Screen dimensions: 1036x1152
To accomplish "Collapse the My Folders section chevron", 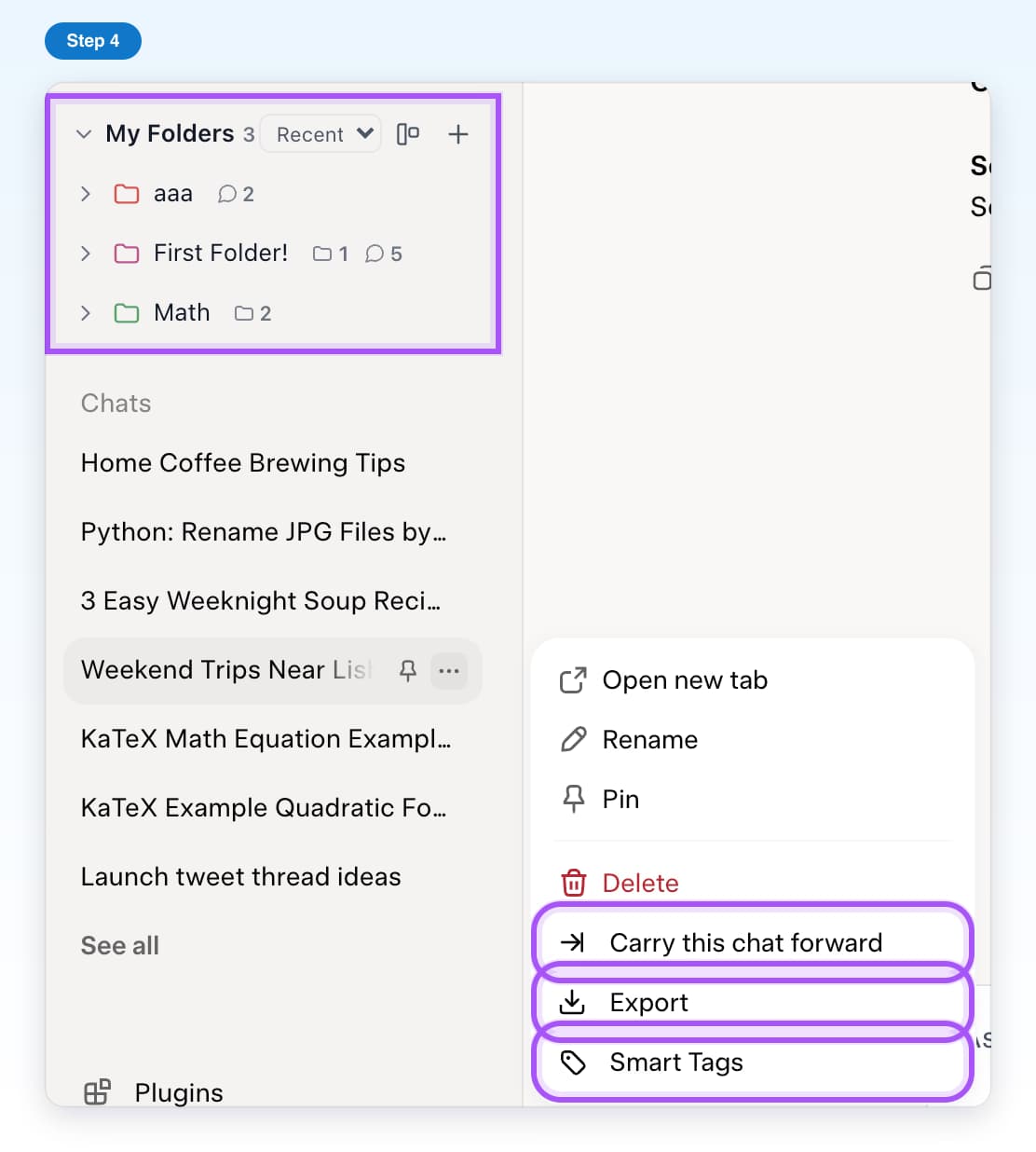I will pyautogui.click(x=84, y=134).
